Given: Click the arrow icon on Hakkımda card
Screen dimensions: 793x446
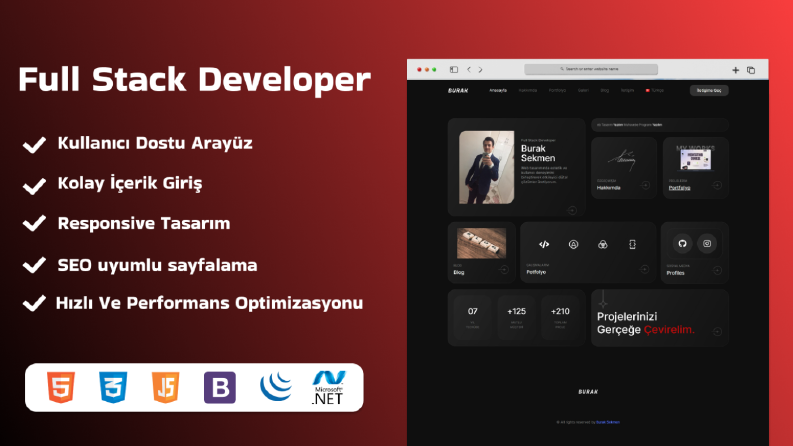Looking at the screenshot, I should [x=645, y=185].
